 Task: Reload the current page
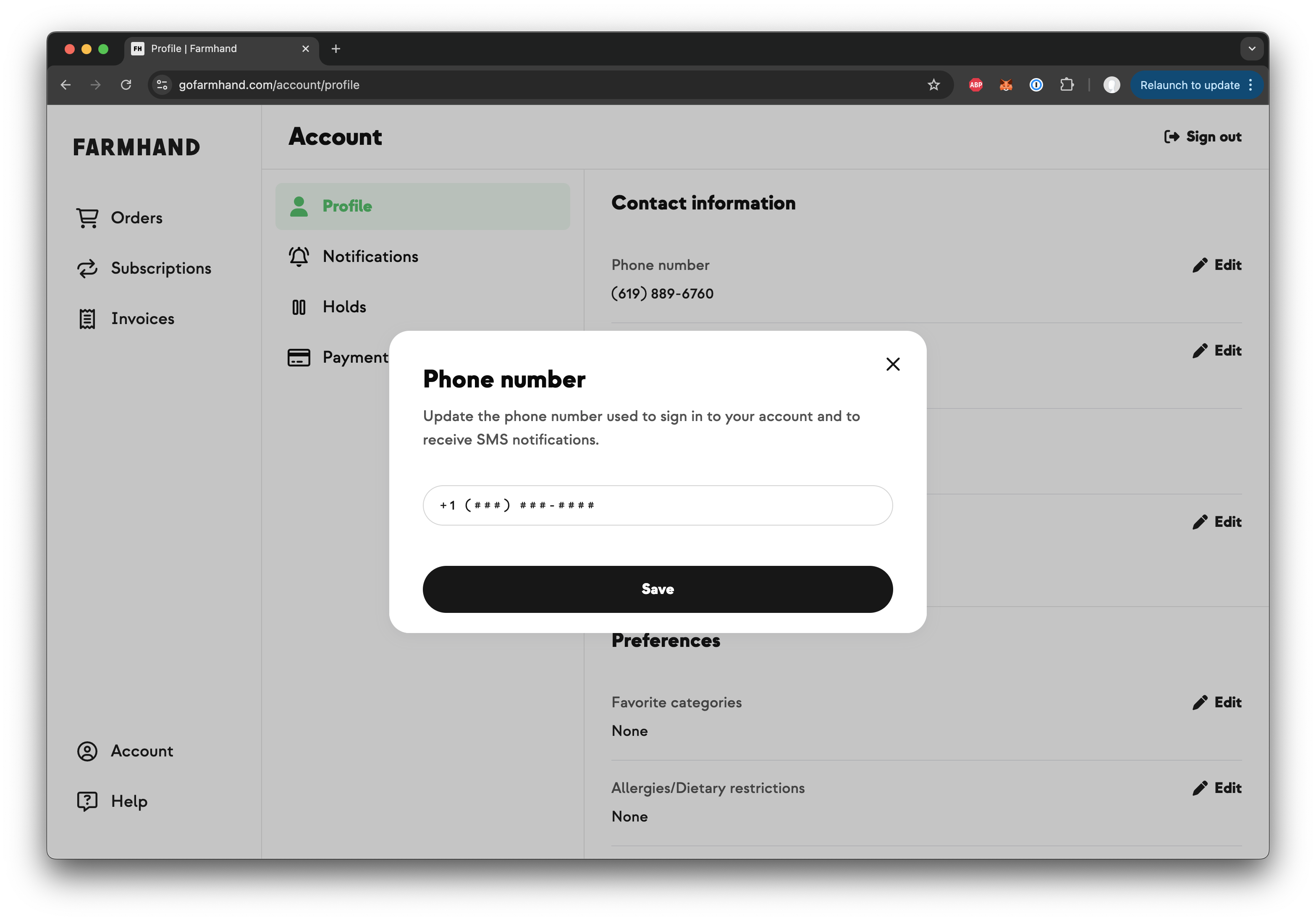pyautogui.click(x=126, y=85)
